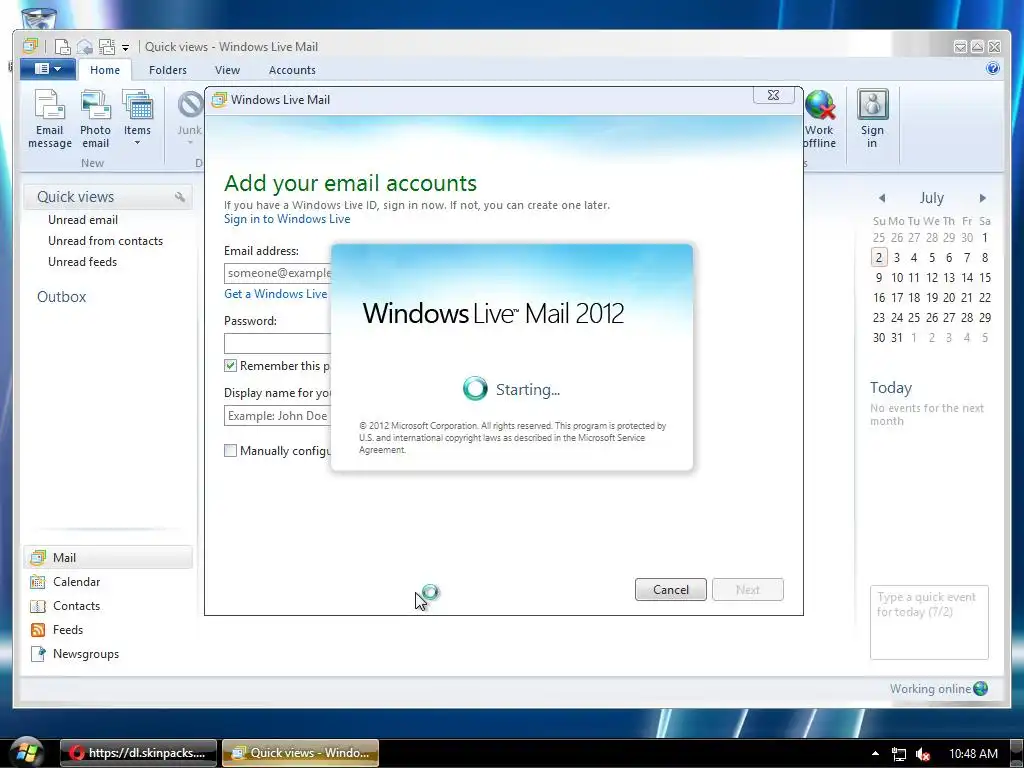Image resolution: width=1024 pixels, height=768 pixels.
Task: Click the new item quick access icon
Action: pyautogui.click(x=62, y=47)
